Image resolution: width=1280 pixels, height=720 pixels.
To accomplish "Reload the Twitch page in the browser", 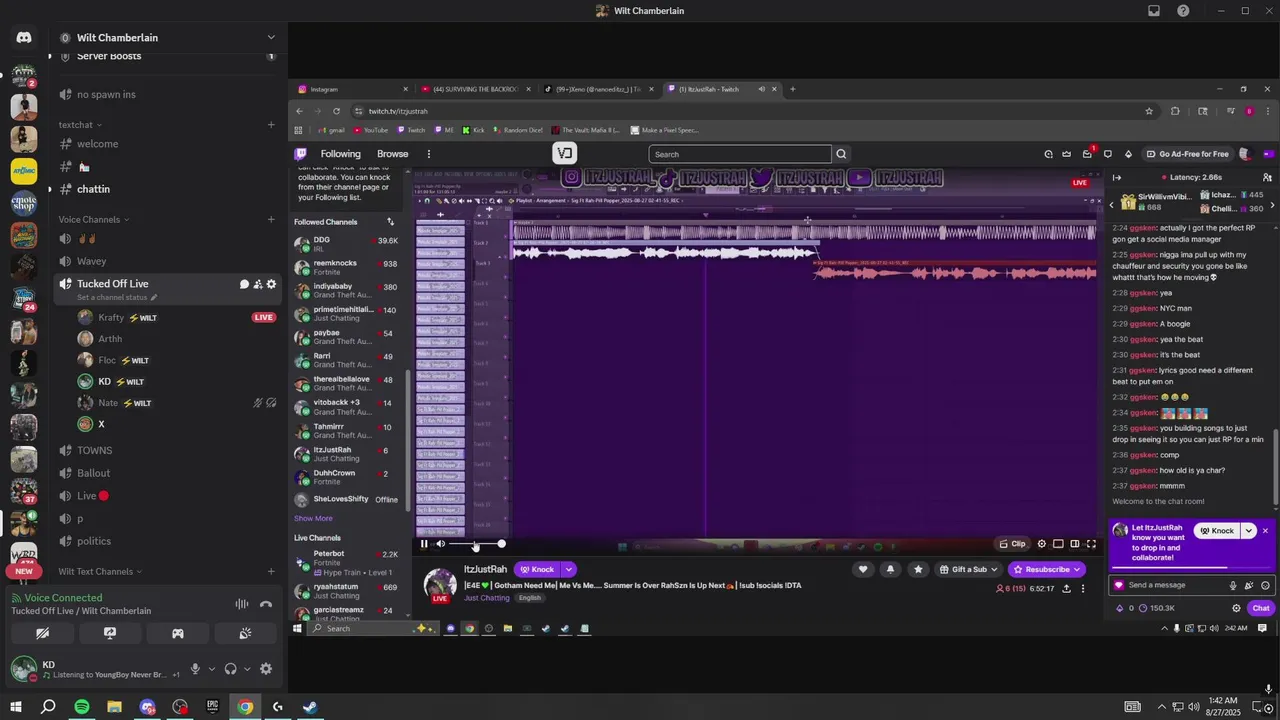I will tap(336, 111).
